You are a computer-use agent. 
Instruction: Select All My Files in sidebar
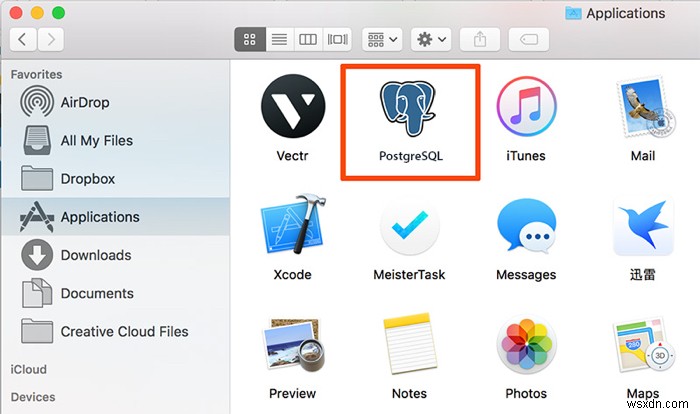[116, 141]
